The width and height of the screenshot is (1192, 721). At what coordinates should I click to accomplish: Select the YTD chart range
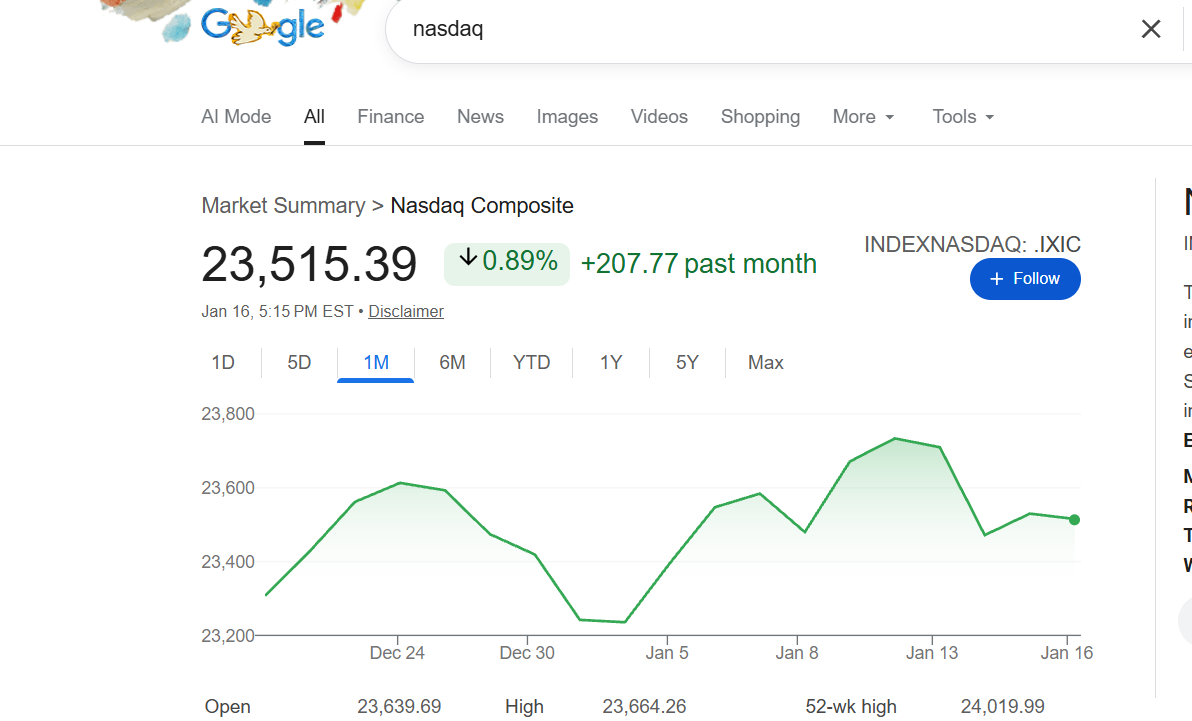tap(531, 362)
